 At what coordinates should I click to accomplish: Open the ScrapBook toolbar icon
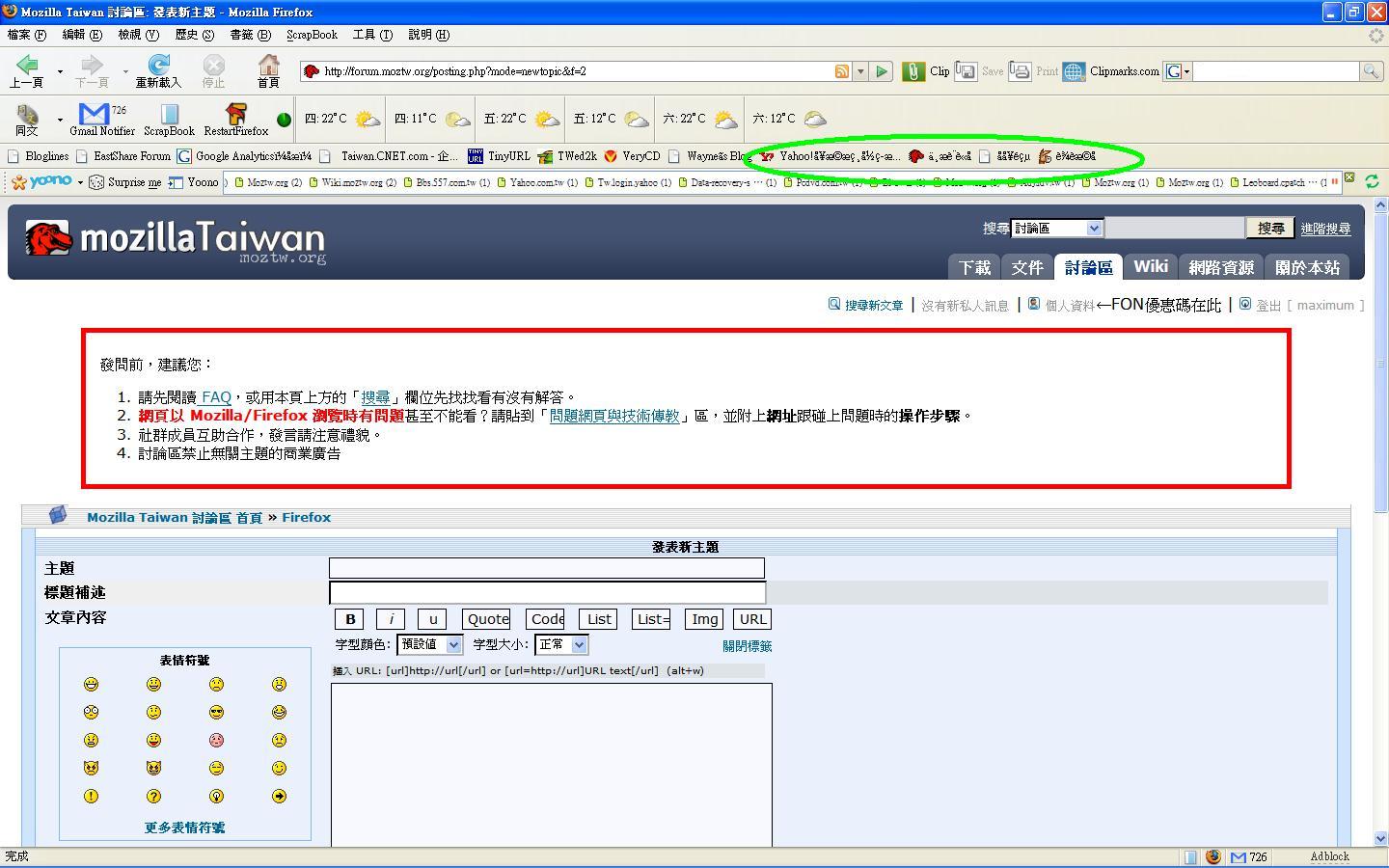click(x=169, y=114)
